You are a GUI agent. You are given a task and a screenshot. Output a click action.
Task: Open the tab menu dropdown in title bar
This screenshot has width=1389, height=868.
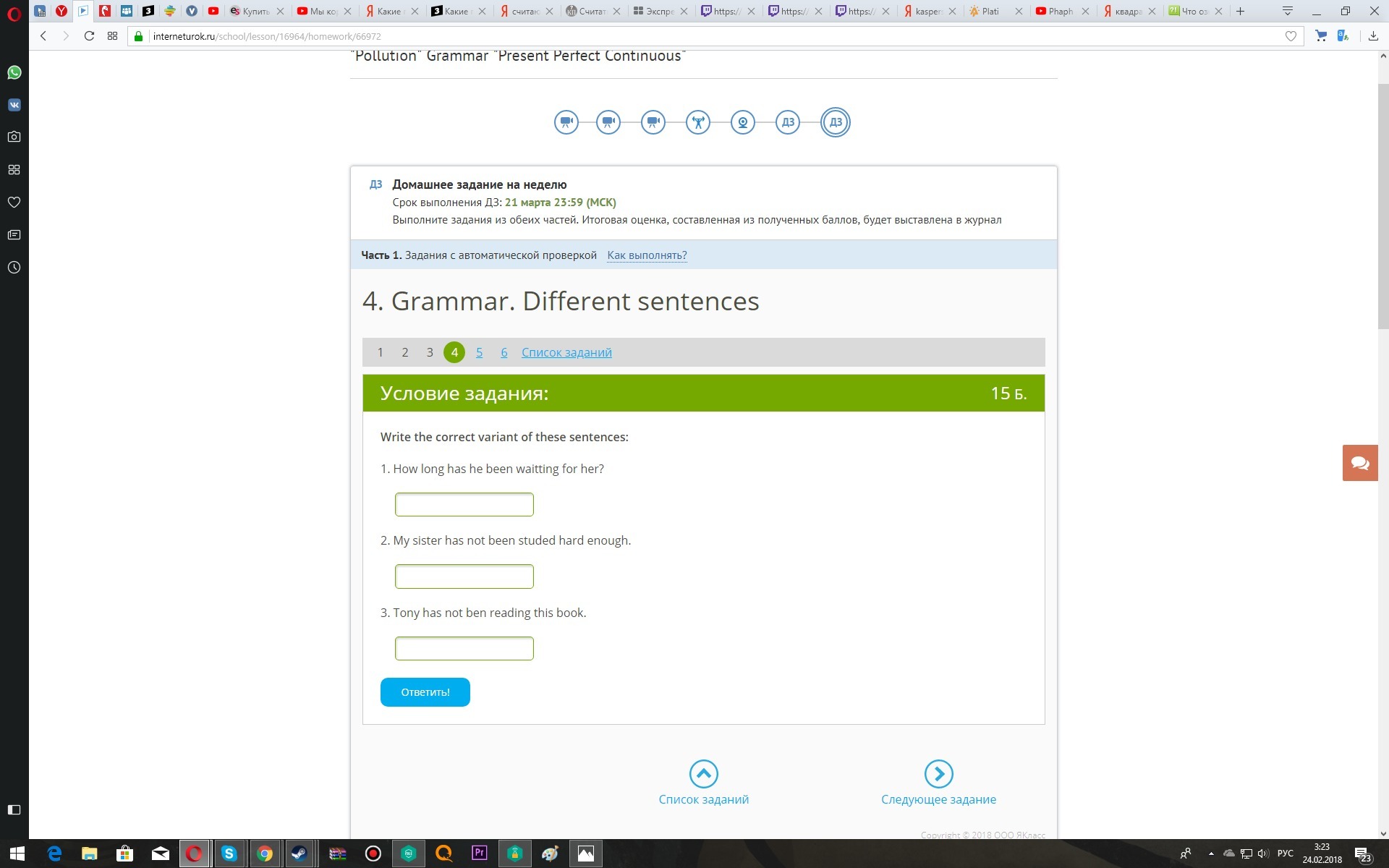tap(1287, 11)
